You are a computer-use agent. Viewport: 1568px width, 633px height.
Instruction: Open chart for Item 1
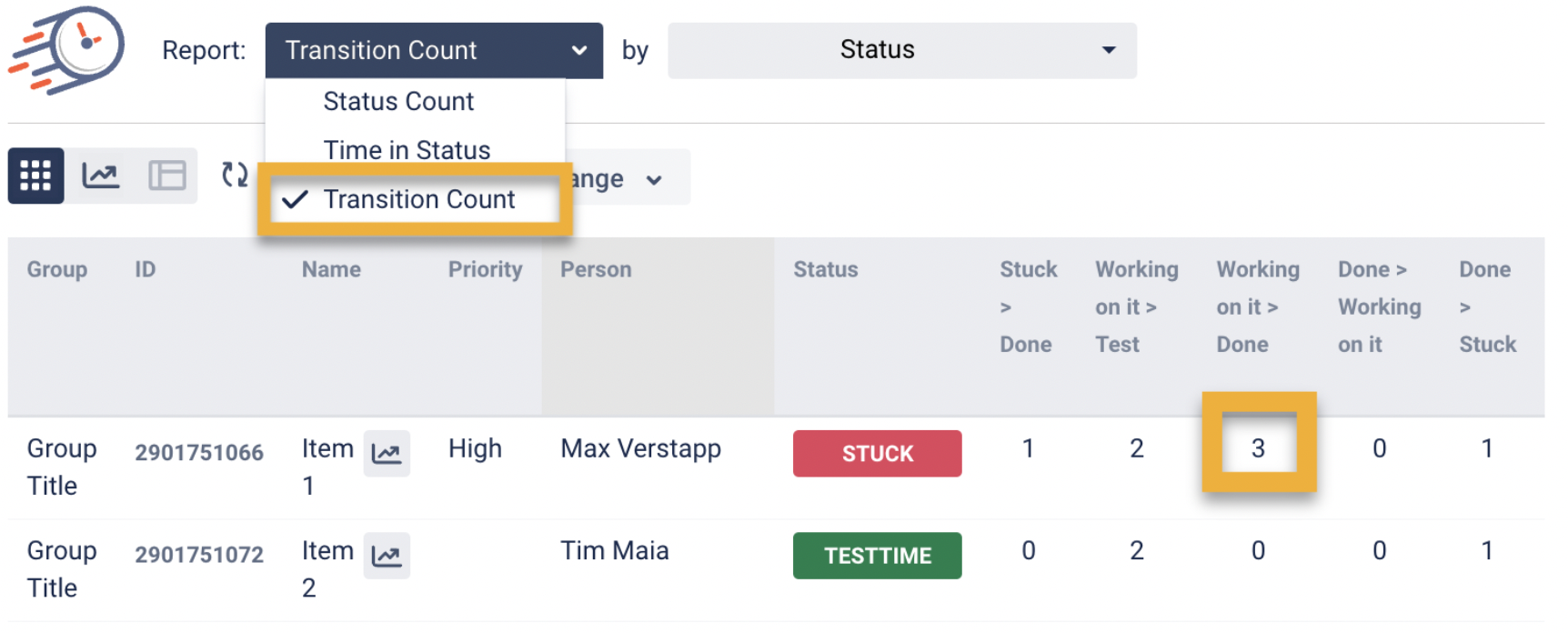click(387, 454)
